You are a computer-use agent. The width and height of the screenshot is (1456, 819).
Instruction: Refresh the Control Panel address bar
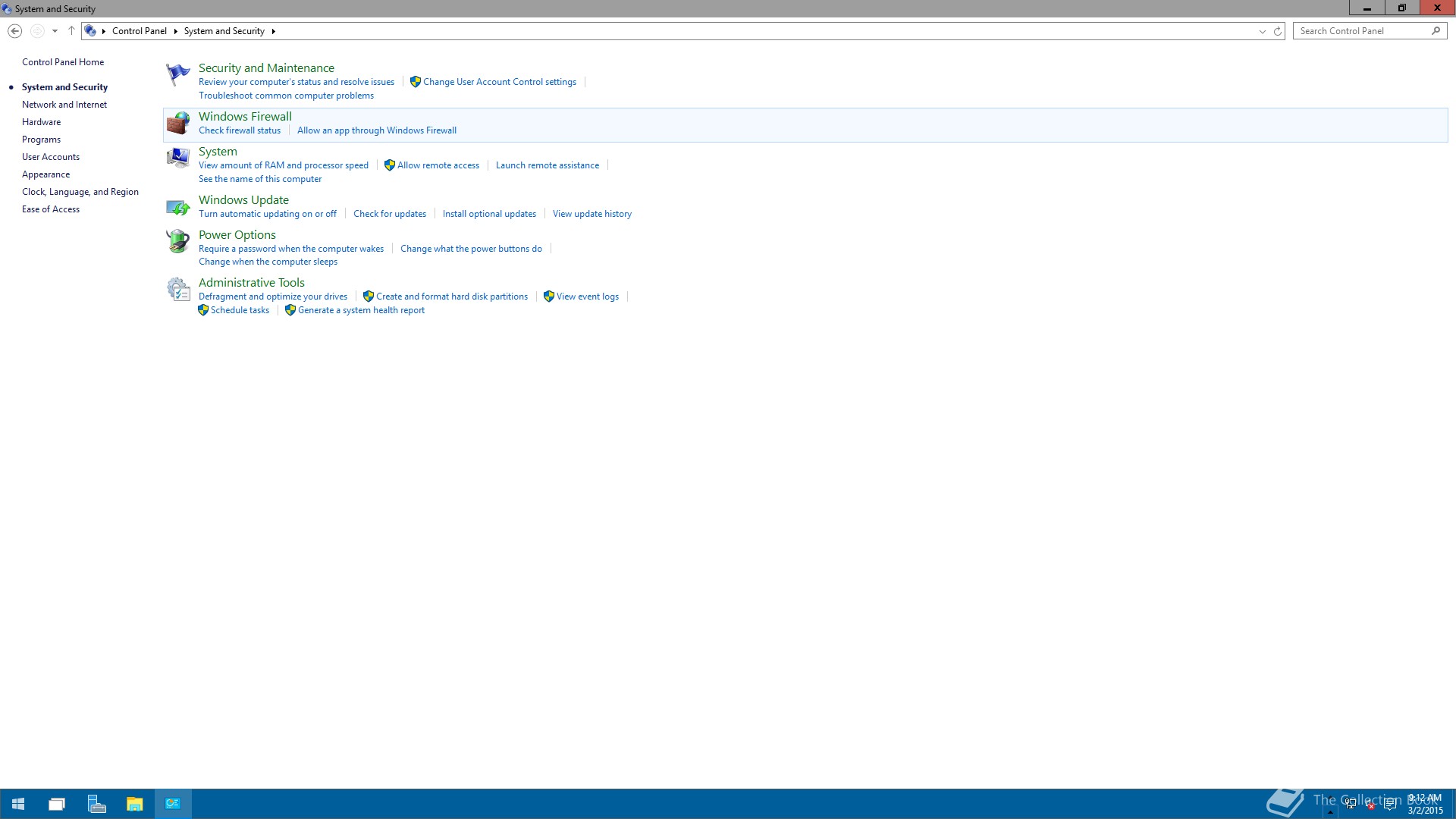coord(1277,31)
